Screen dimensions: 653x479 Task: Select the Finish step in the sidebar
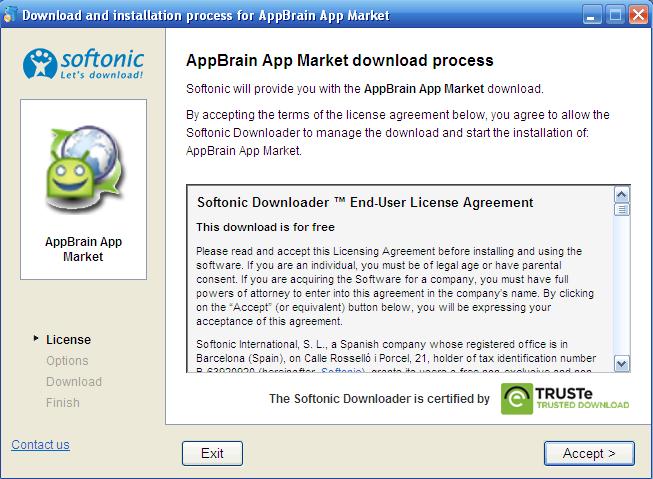(63, 402)
